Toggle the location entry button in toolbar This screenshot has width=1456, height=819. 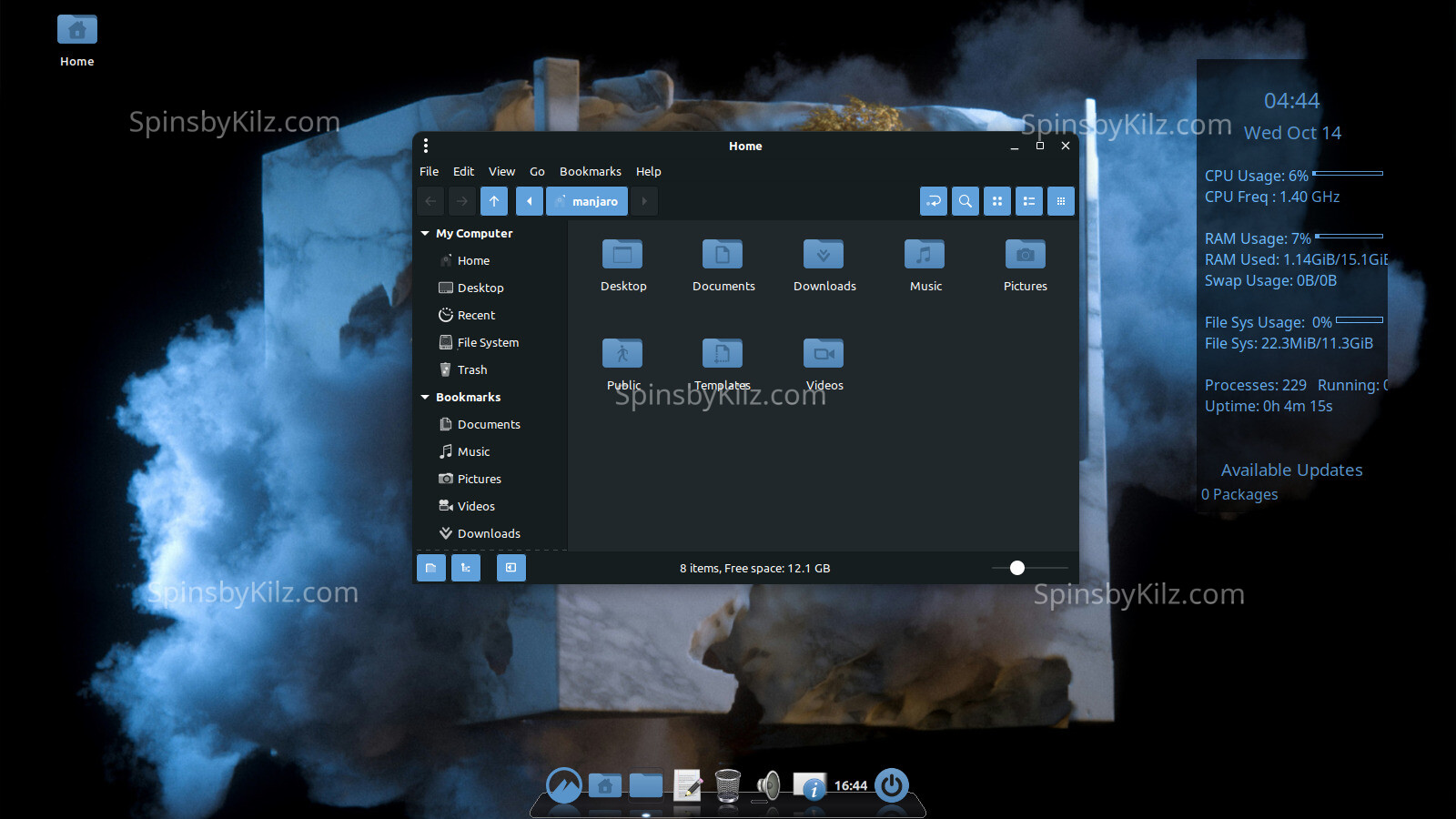click(934, 201)
